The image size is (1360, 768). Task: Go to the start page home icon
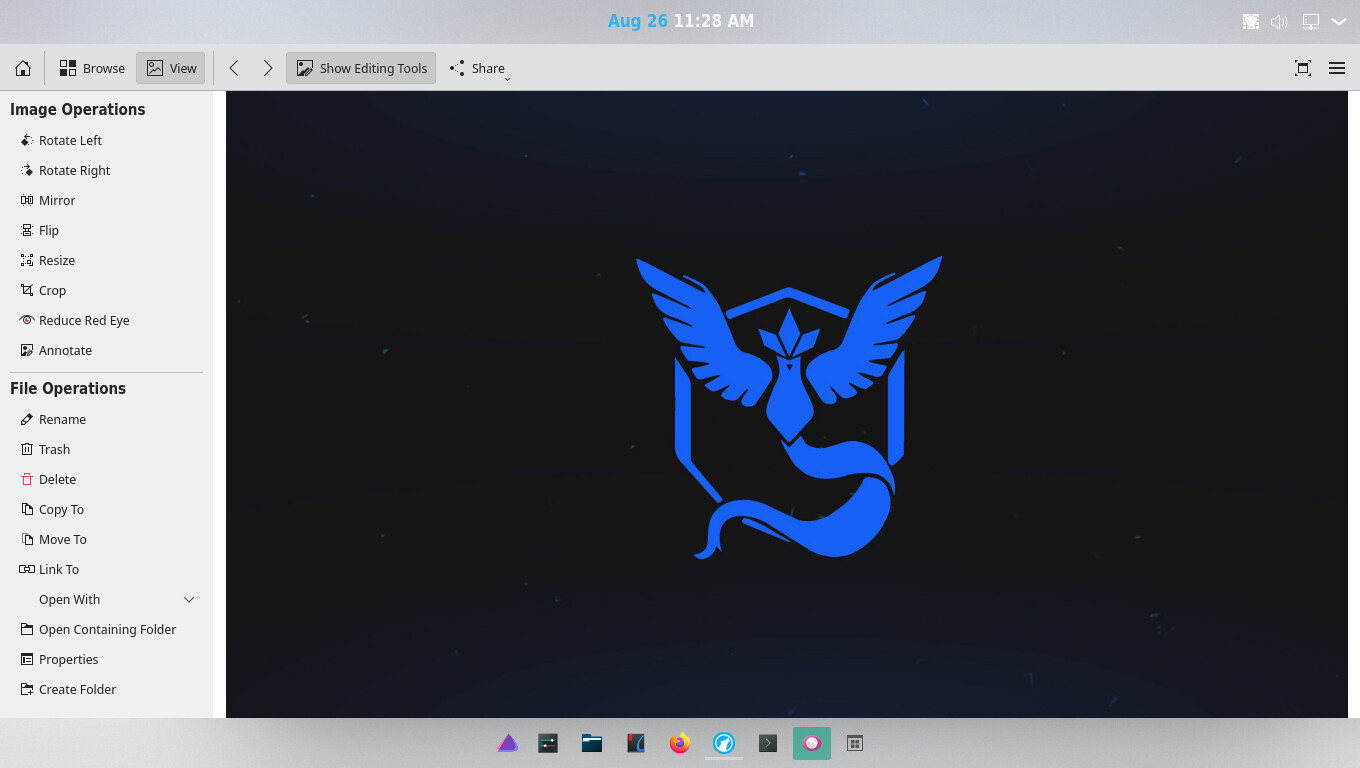click(23, 68)
